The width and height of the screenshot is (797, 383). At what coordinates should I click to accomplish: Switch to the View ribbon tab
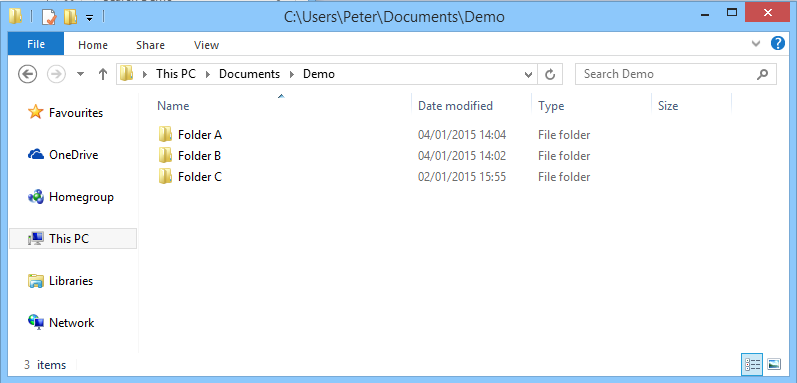(x=206, y=45)
